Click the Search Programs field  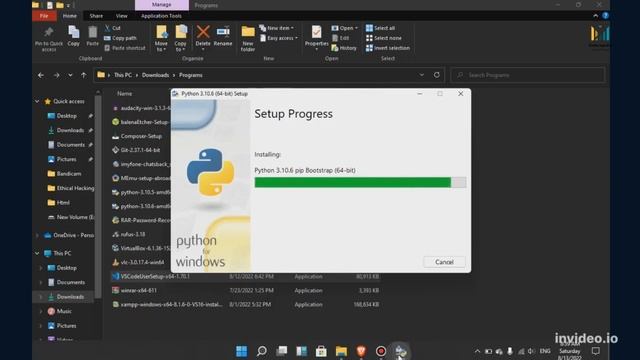527,75
